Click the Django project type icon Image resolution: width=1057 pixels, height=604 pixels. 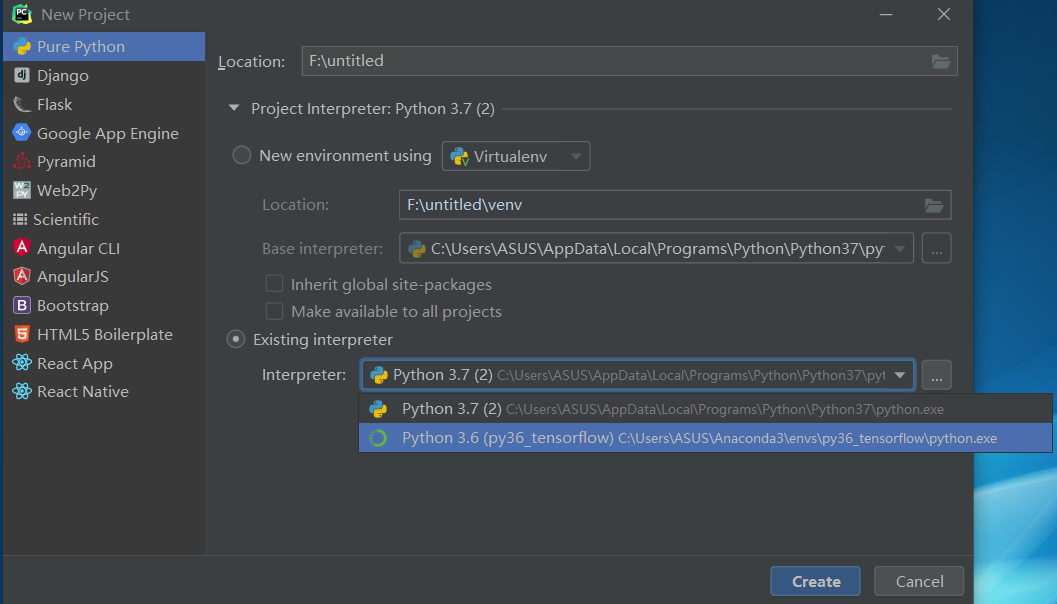coord(21,75)
